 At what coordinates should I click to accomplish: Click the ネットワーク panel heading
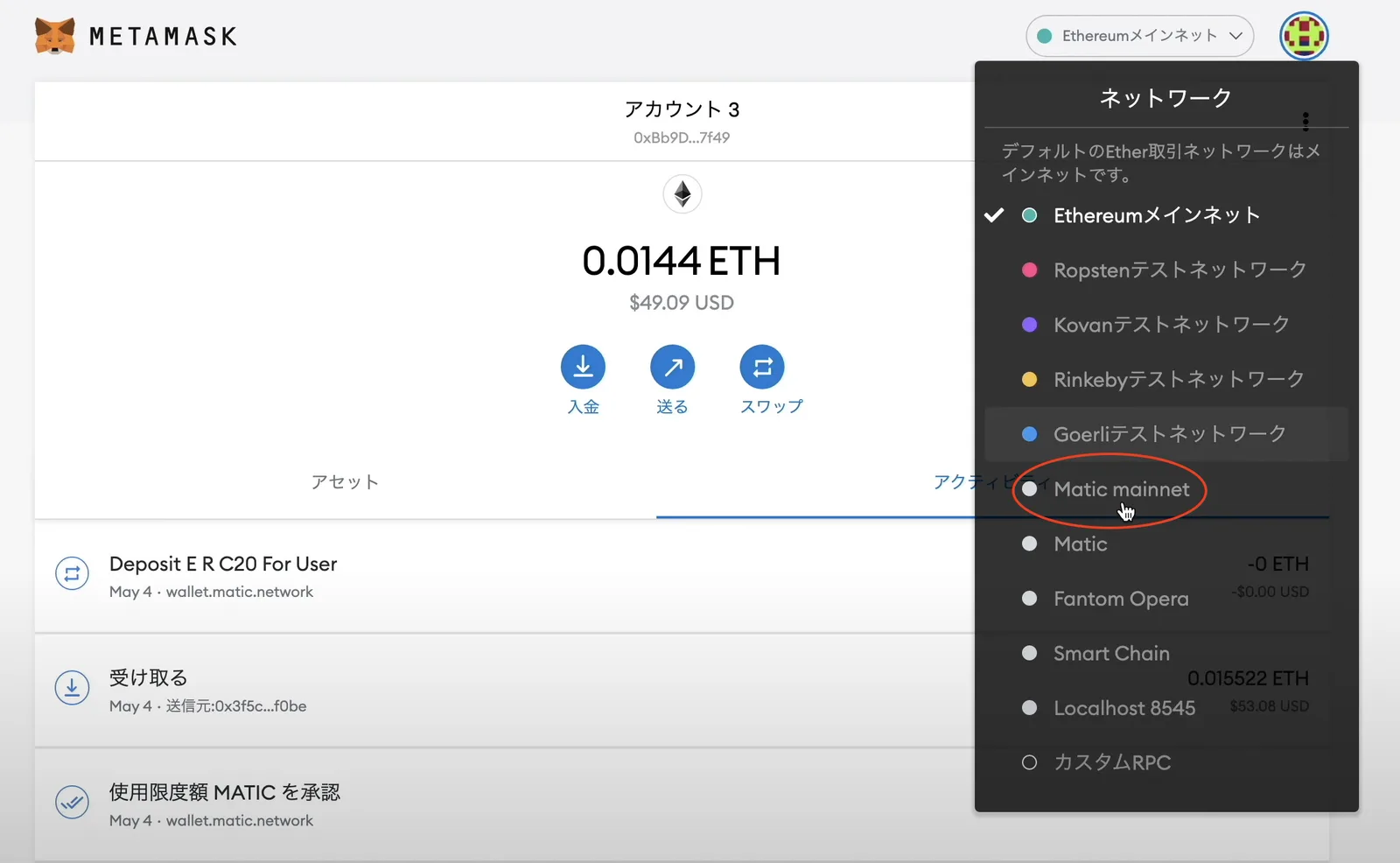point(1165,98)
